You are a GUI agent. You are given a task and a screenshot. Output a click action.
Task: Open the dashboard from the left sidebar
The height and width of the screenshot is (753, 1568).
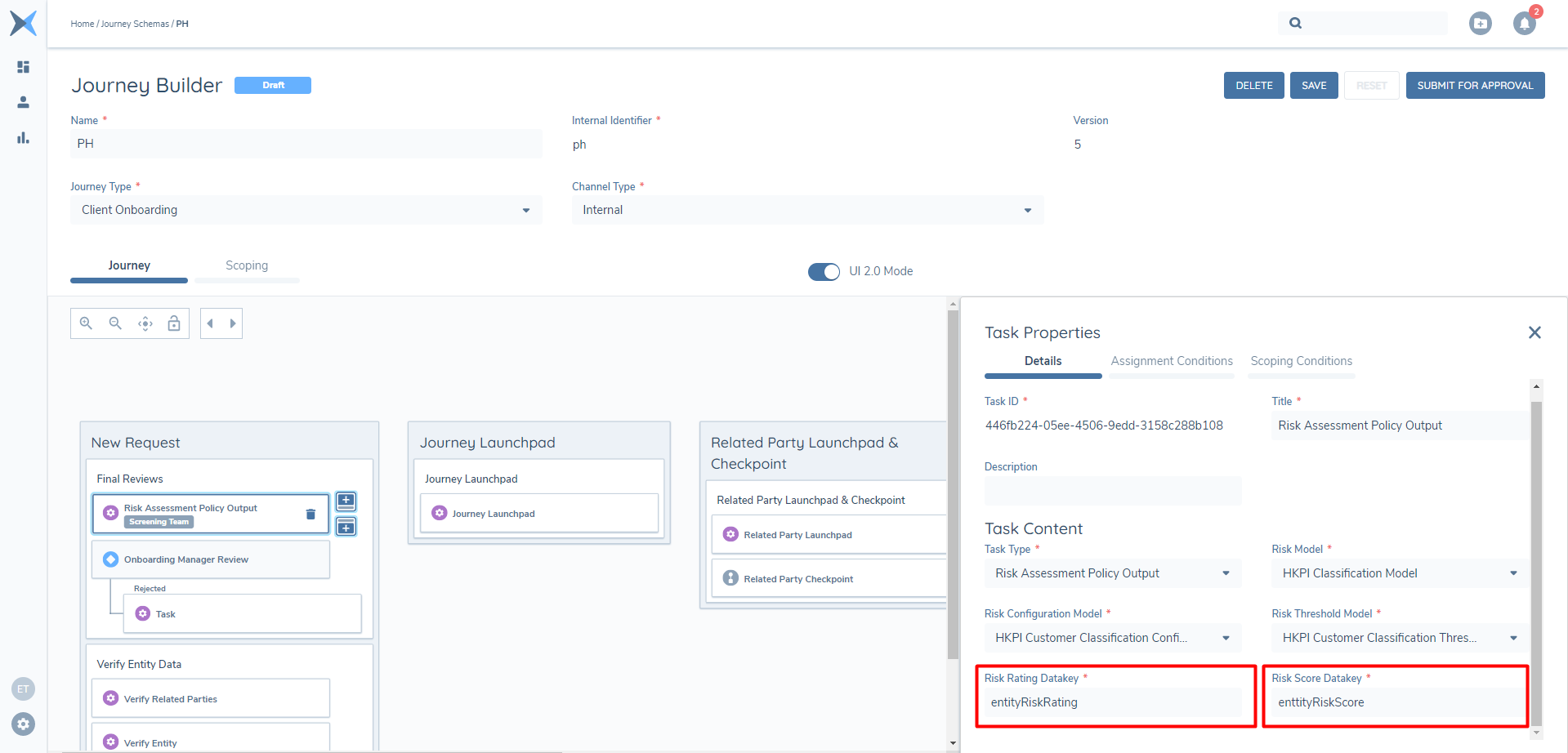point(23,66)
